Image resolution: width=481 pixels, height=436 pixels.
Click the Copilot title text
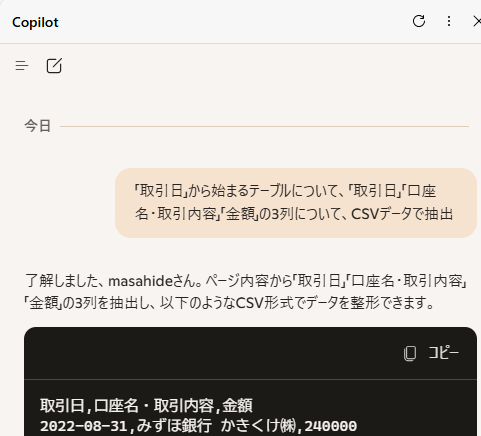click(x=35, y=22)
